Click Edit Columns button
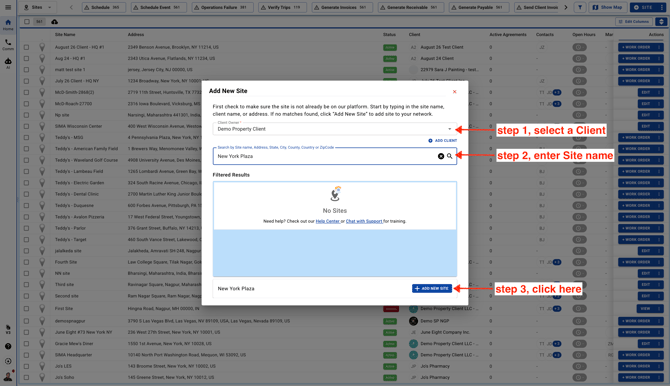670x386 pixels. [634, 22]
